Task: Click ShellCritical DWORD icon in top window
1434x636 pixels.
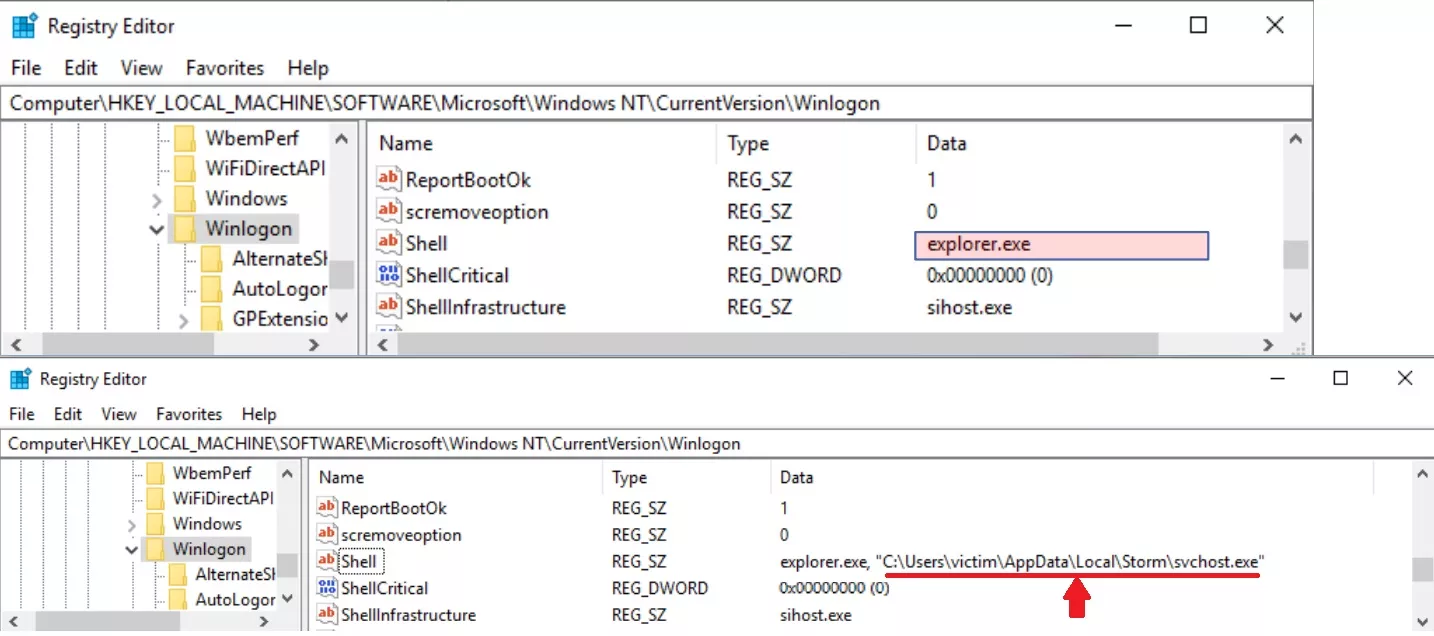Action: [388, 275]
